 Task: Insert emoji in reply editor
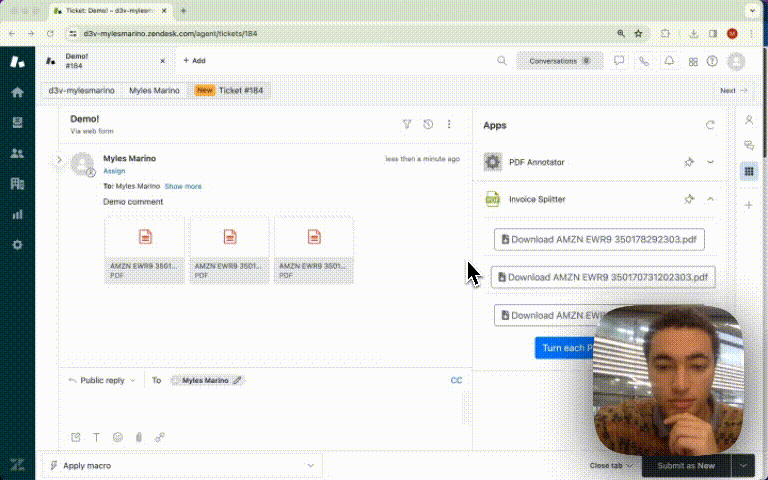117,437
